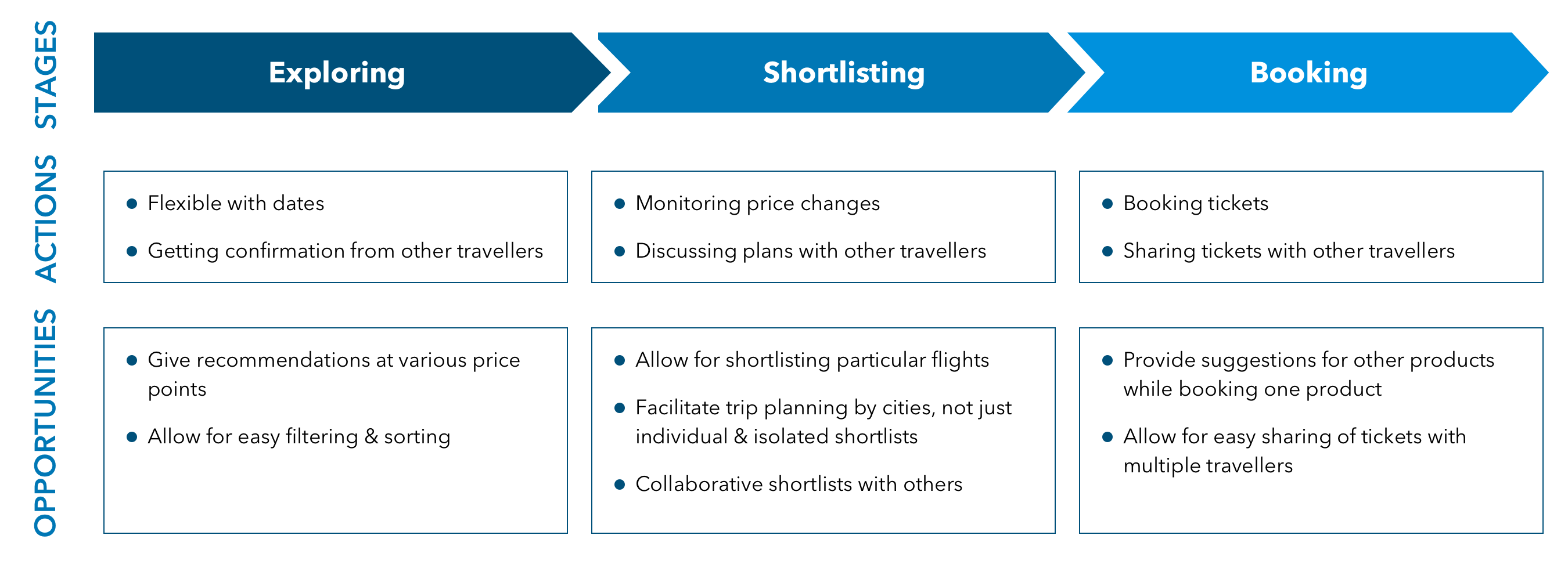1568x564 pixels.
Task: Click the 'Booking tickets' action text
Action: 1196,203
